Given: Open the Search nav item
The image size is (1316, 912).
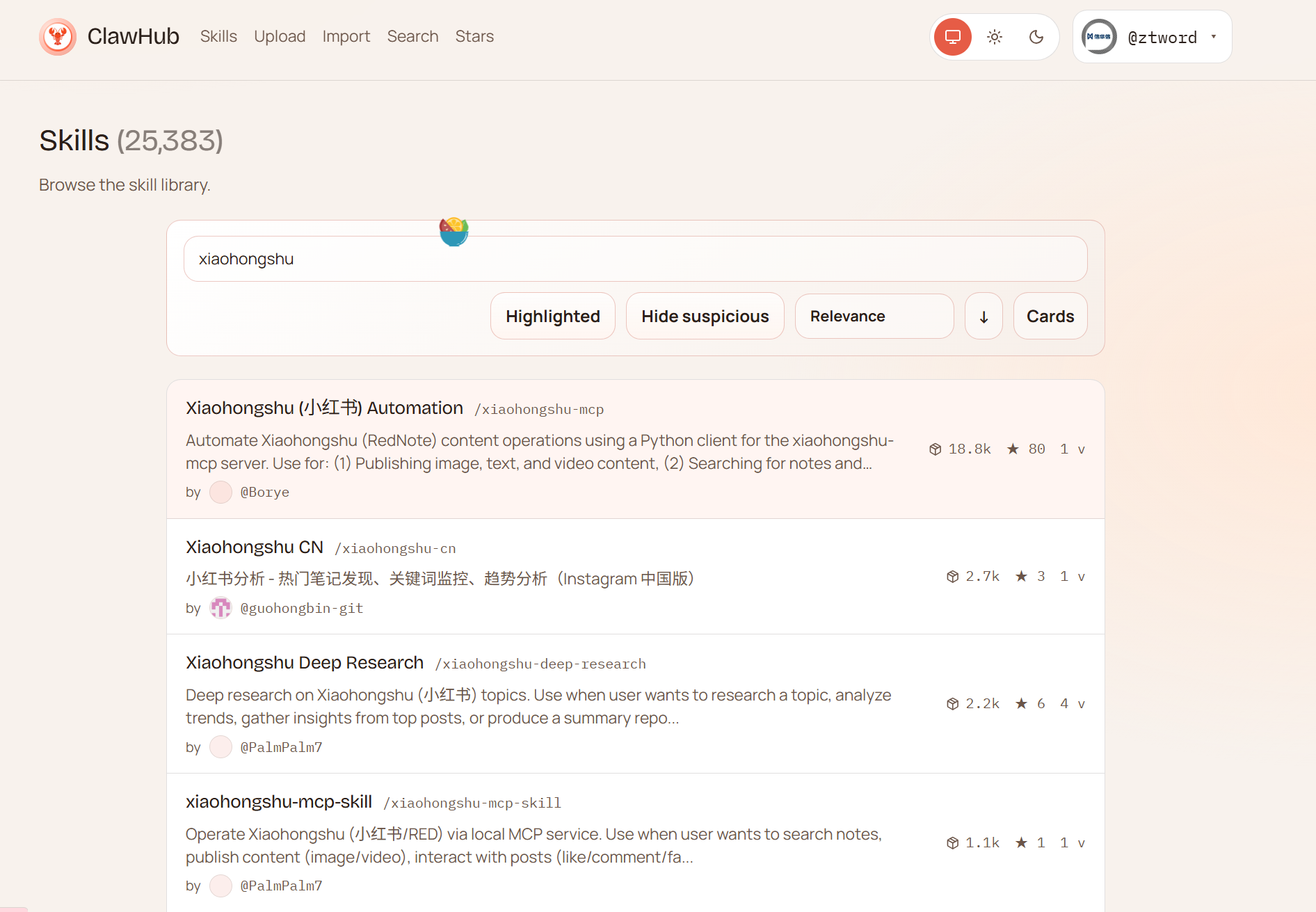Looking at the screenshot, I should (412, 36).
